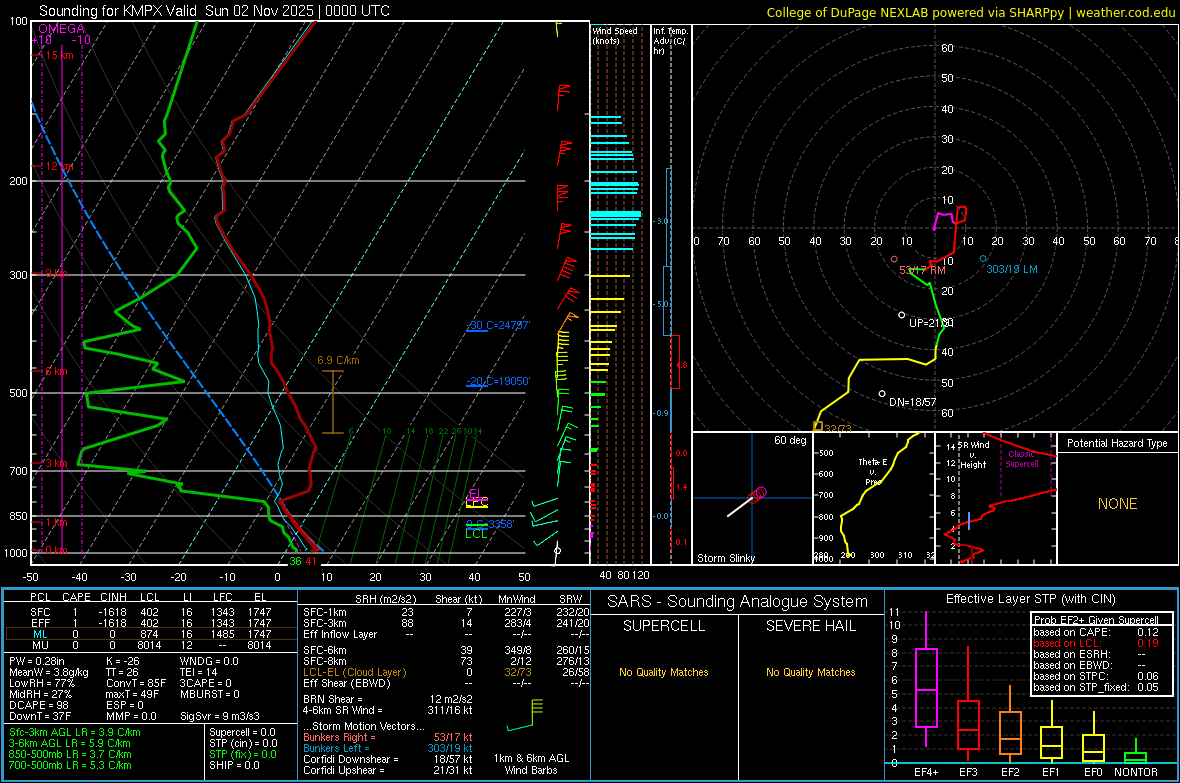Click the 'ConvT = 85F' value
This screenshot has height=783, width=1180.
(135, 683)
